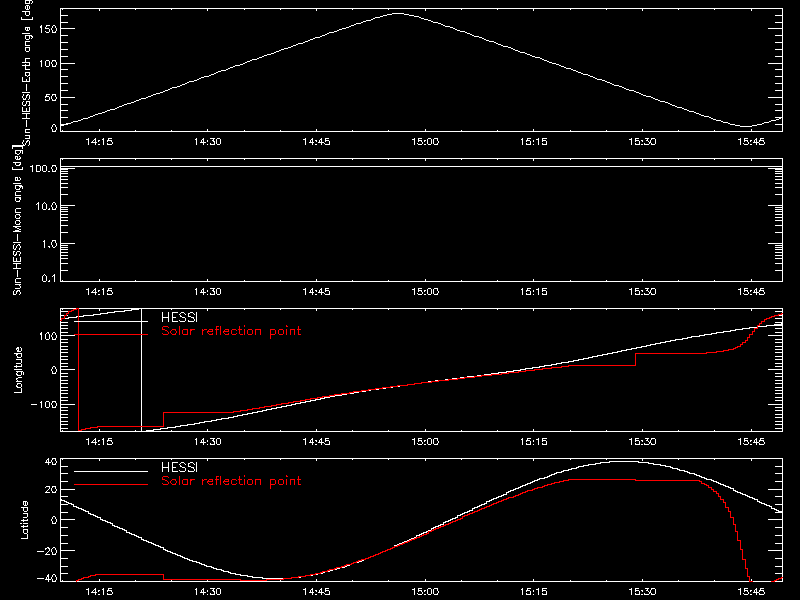Click the peak of the Sun-HESSI-Earth angle curve
The height and width of the screenshot is (600, 800).
397,14
